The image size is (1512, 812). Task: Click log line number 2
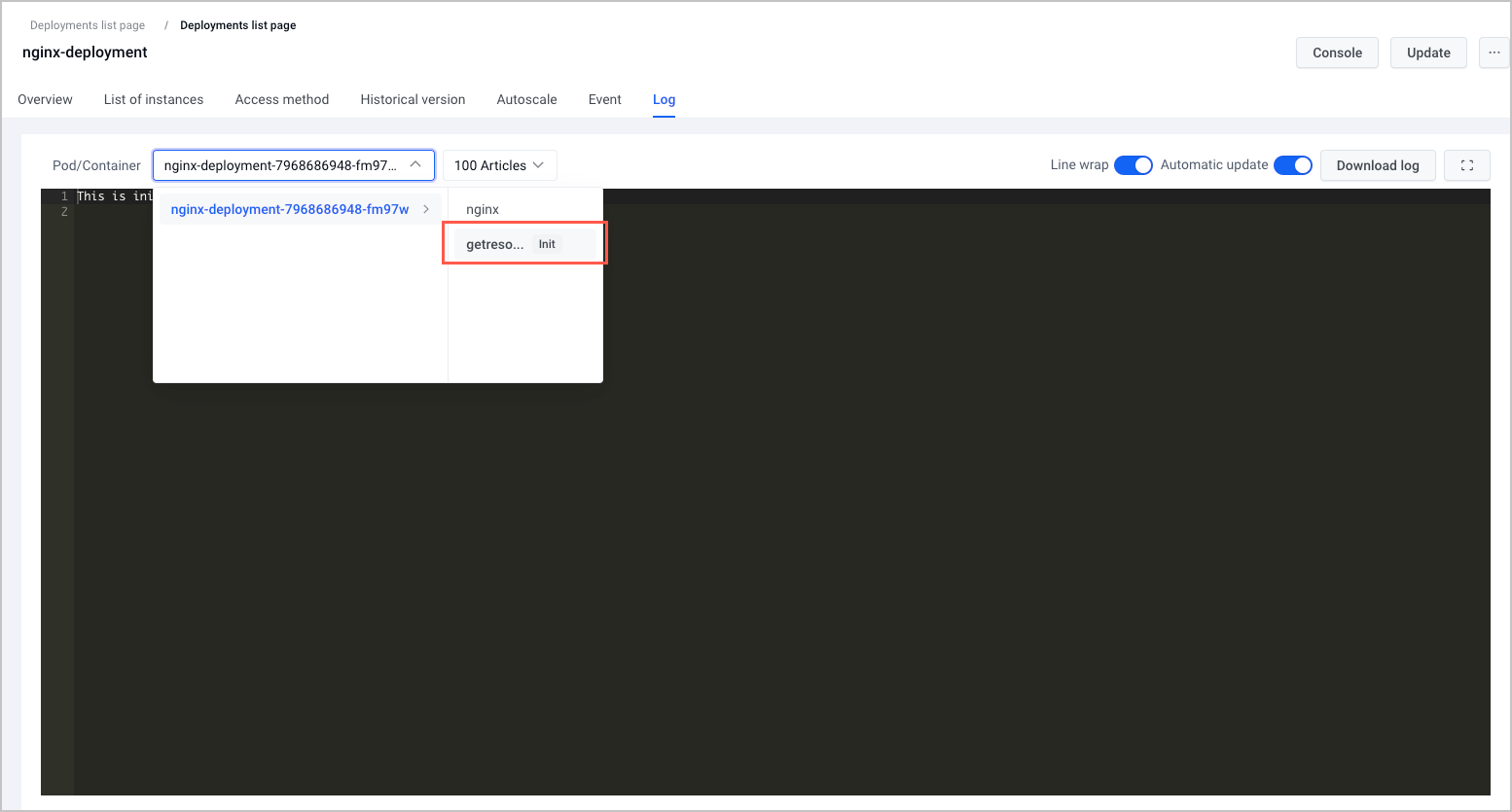click(x=64, y=211)
